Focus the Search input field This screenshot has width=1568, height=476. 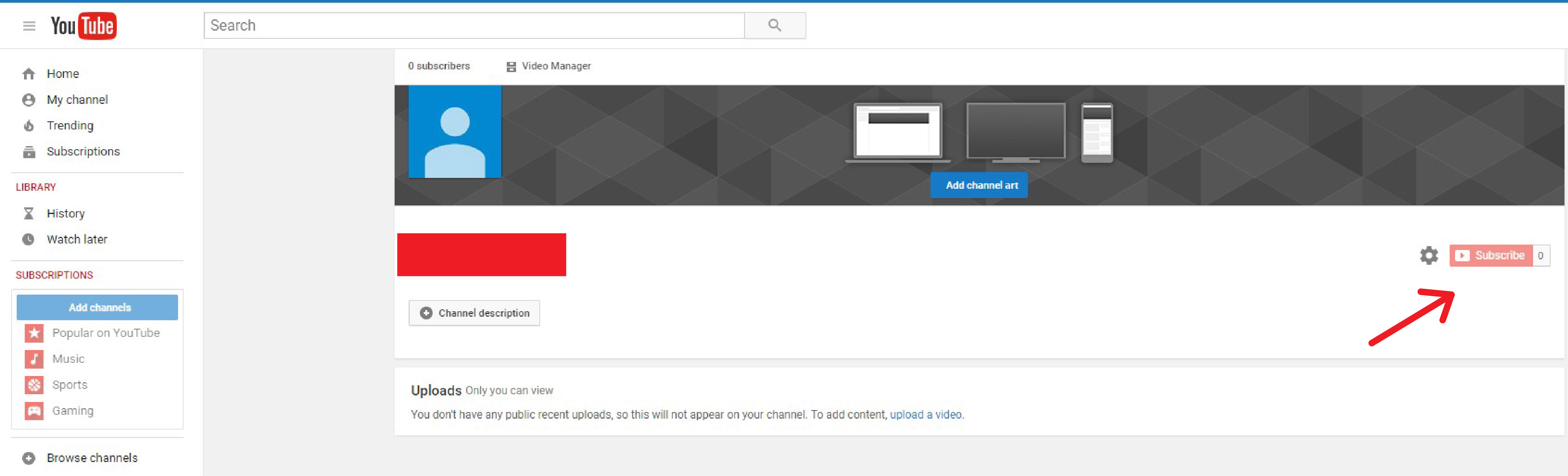click(474, 26)
